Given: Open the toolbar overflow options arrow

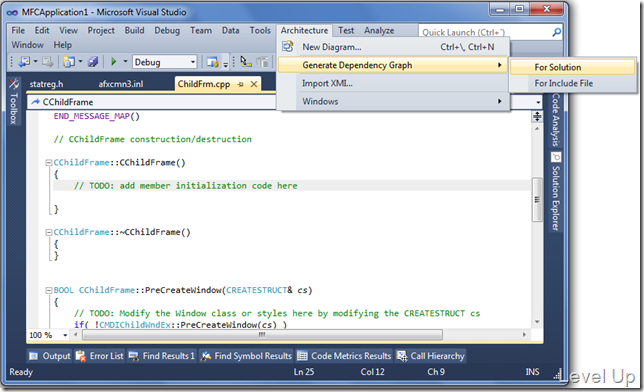Looking at the screenshot, I should 225,65.
